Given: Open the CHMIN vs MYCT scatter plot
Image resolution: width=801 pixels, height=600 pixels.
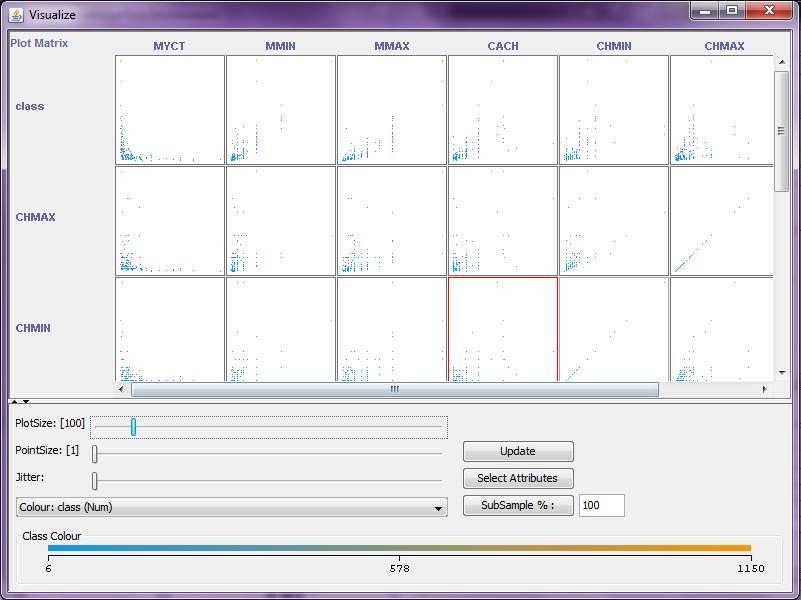Looking at the screenshot, I should coord(170,329).
